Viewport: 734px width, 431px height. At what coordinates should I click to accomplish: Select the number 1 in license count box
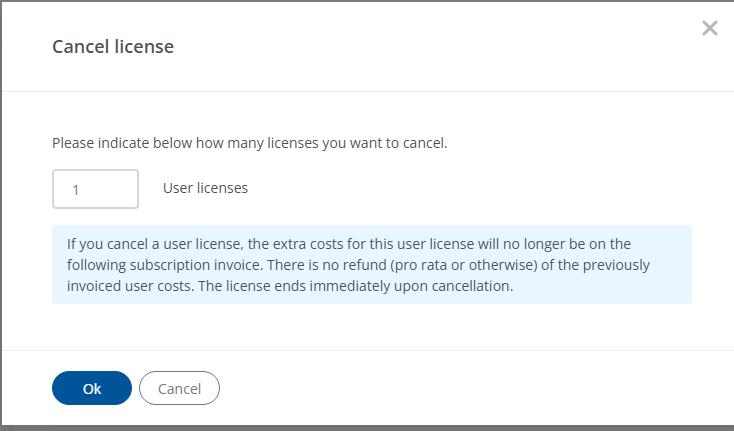tap(76, 190)
